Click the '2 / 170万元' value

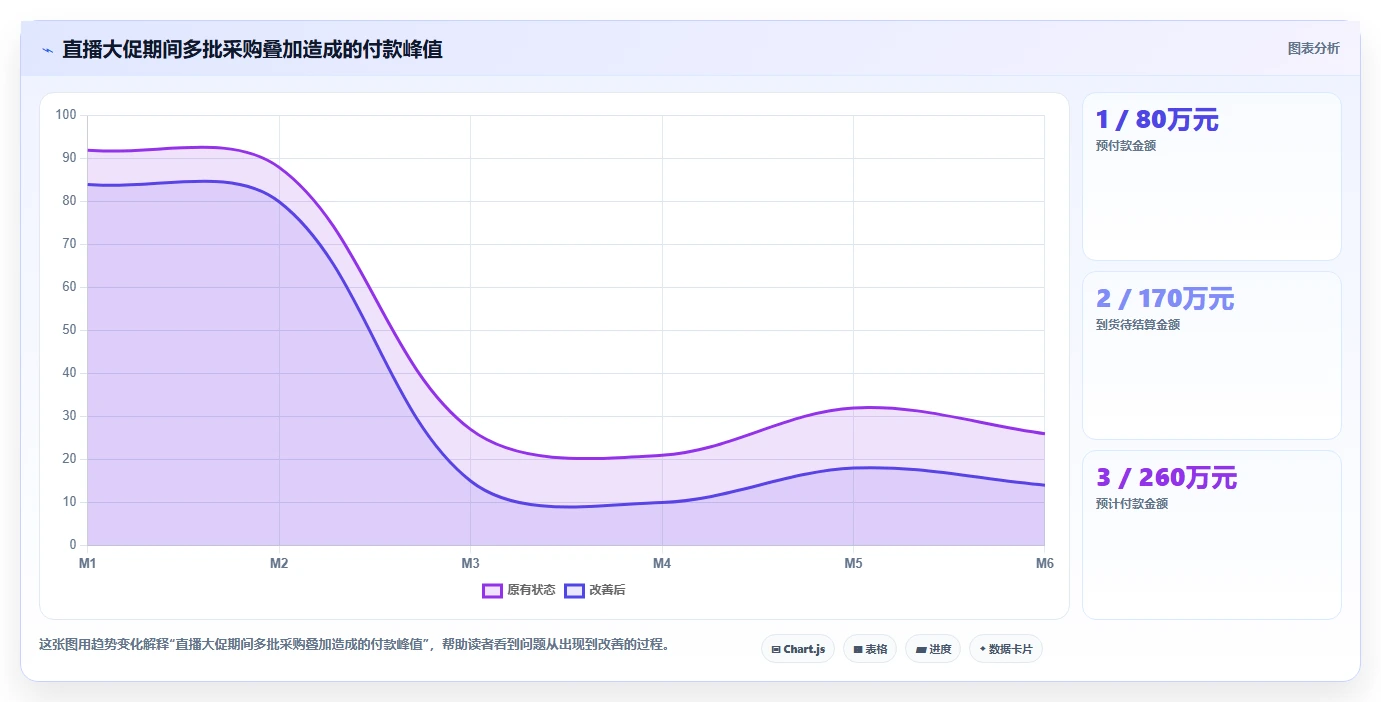point(1165,299)
